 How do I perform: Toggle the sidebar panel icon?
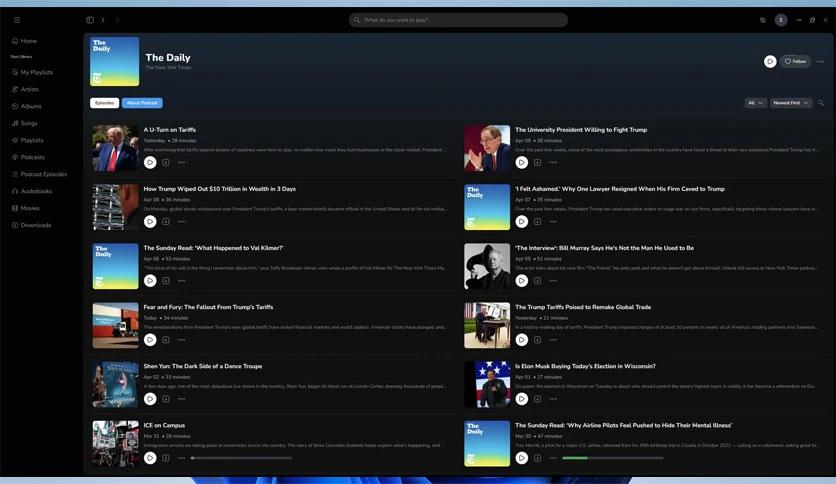click(x=90, y=20)
